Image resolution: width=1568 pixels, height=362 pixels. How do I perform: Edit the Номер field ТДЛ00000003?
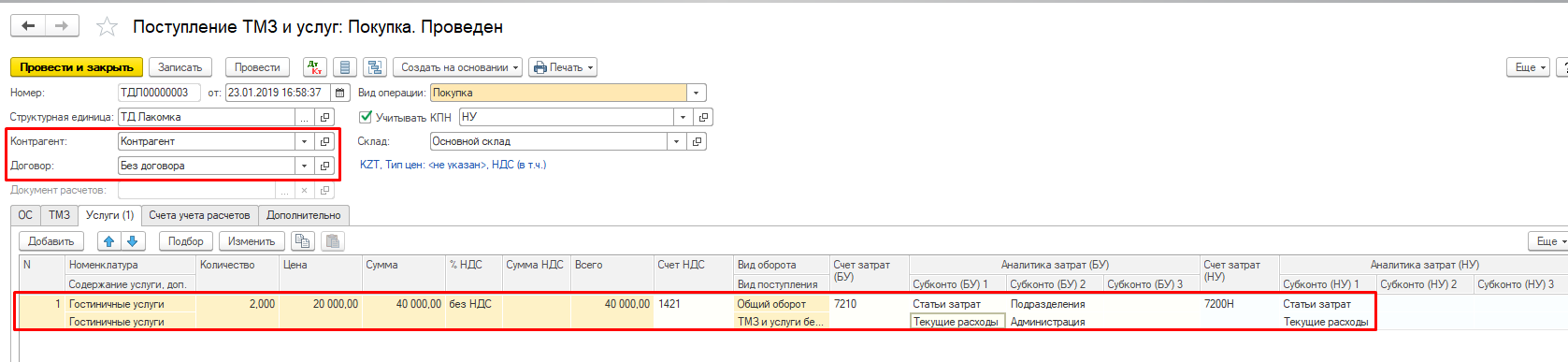[159, 93]
